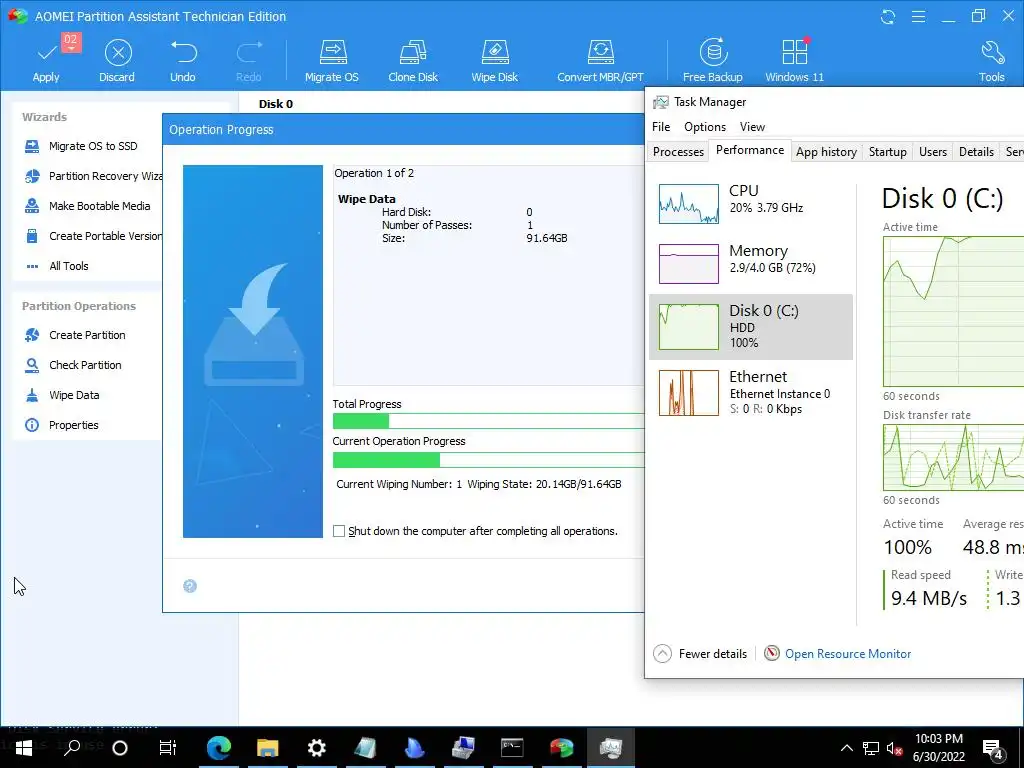Open the Windows 11 checker tool
1024x768 pixels.
794,60
